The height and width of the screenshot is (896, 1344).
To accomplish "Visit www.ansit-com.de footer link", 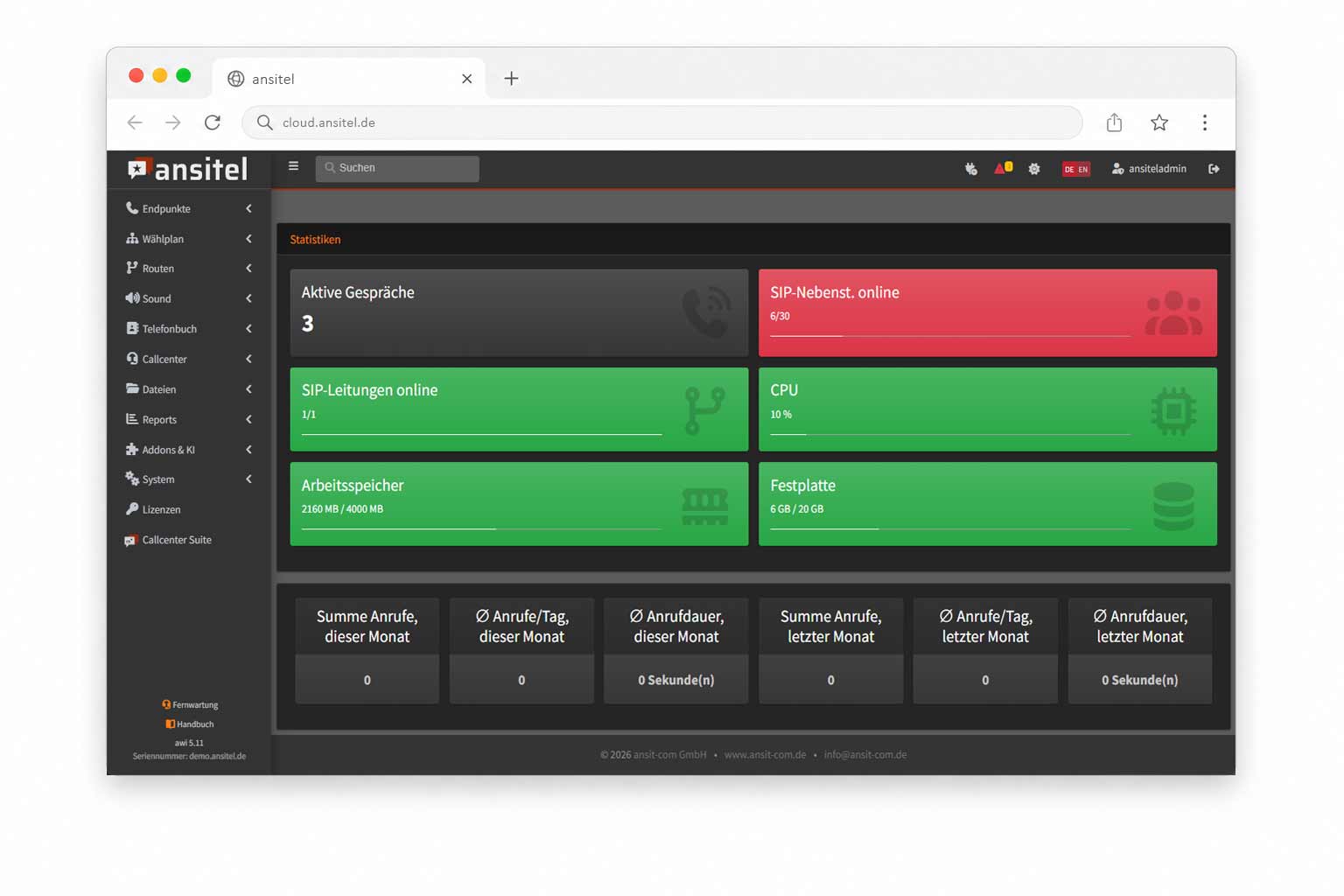I will tap(765, 754).
